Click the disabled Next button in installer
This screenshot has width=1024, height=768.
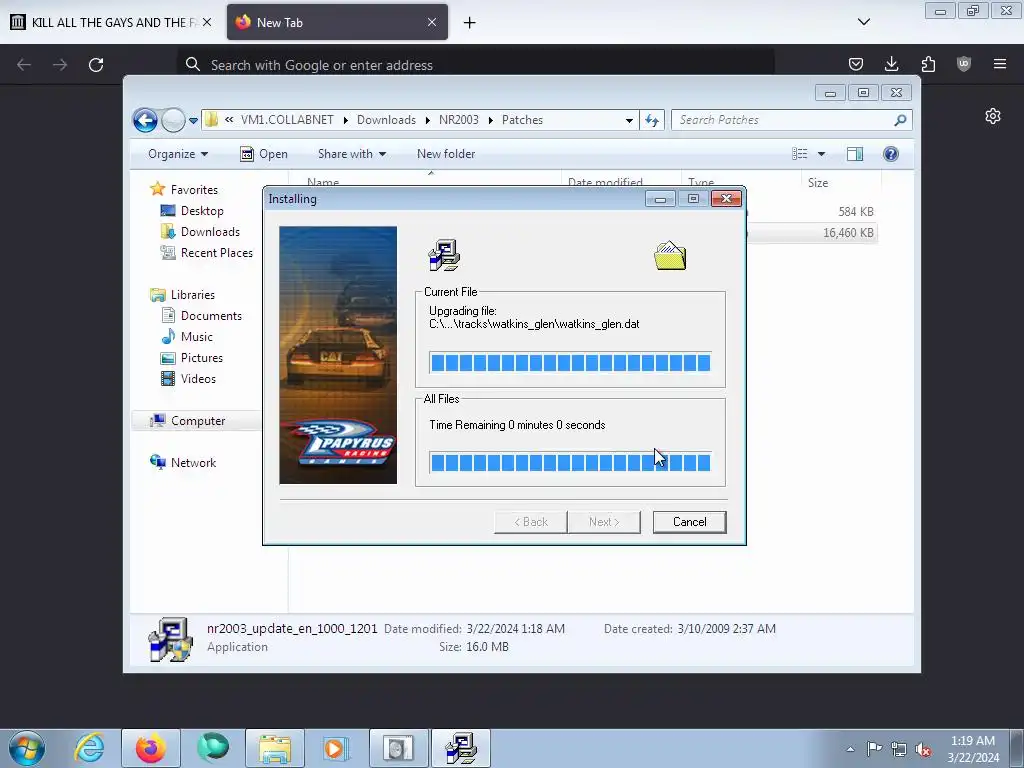pos(603,522)
